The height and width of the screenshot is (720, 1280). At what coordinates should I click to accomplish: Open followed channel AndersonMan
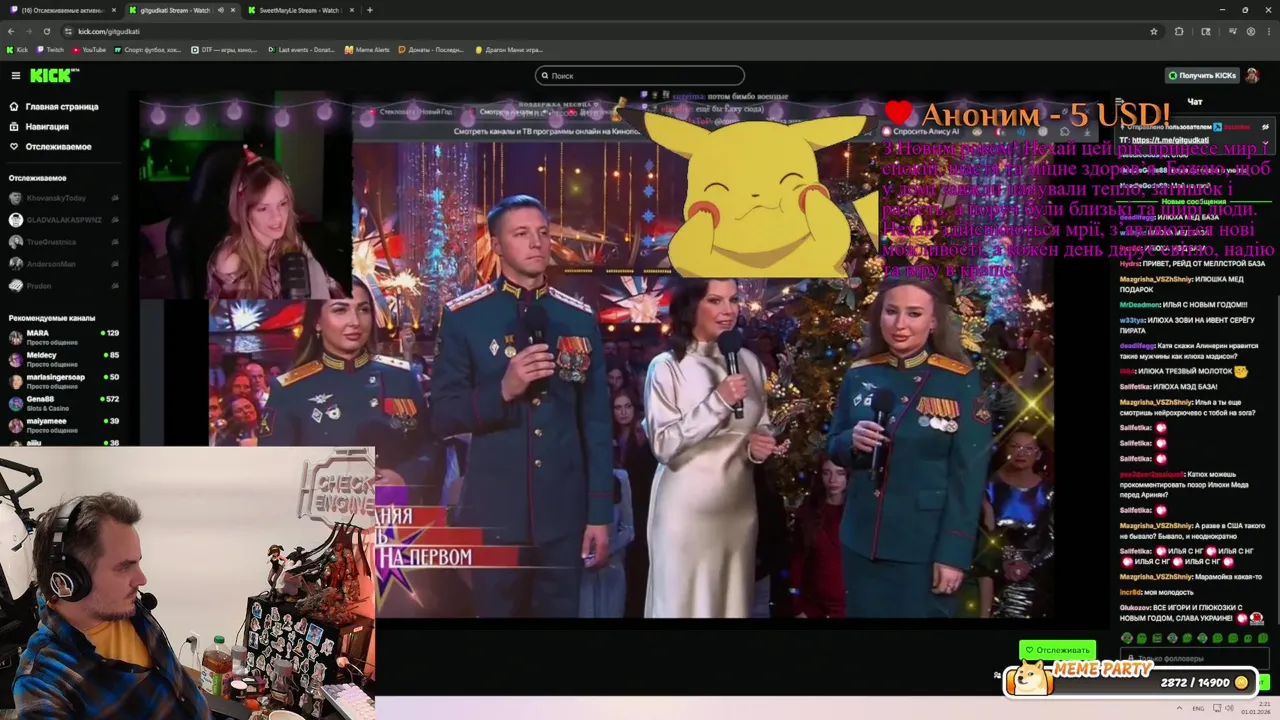63,264
